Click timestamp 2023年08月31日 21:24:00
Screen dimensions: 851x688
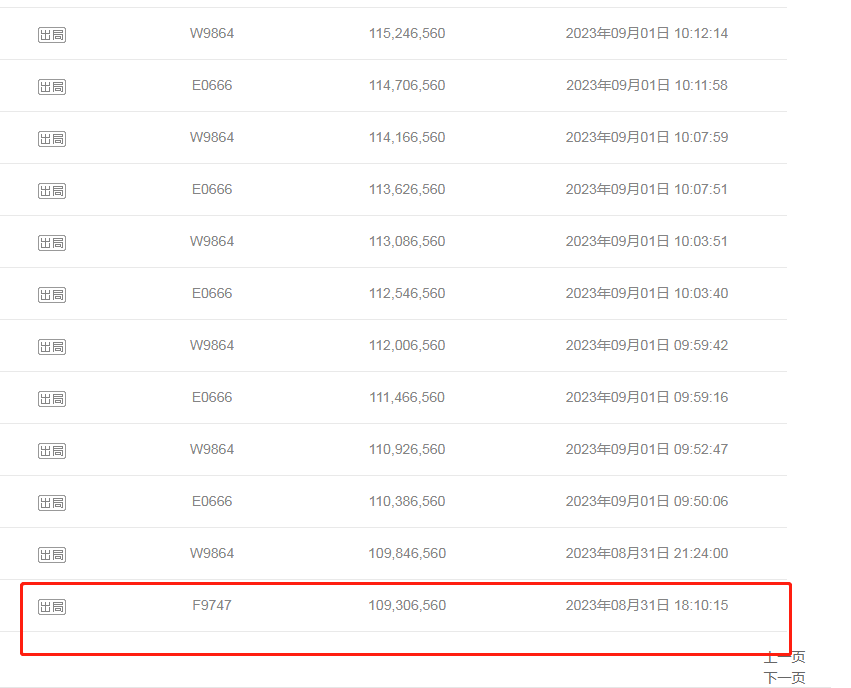(647, 553)
